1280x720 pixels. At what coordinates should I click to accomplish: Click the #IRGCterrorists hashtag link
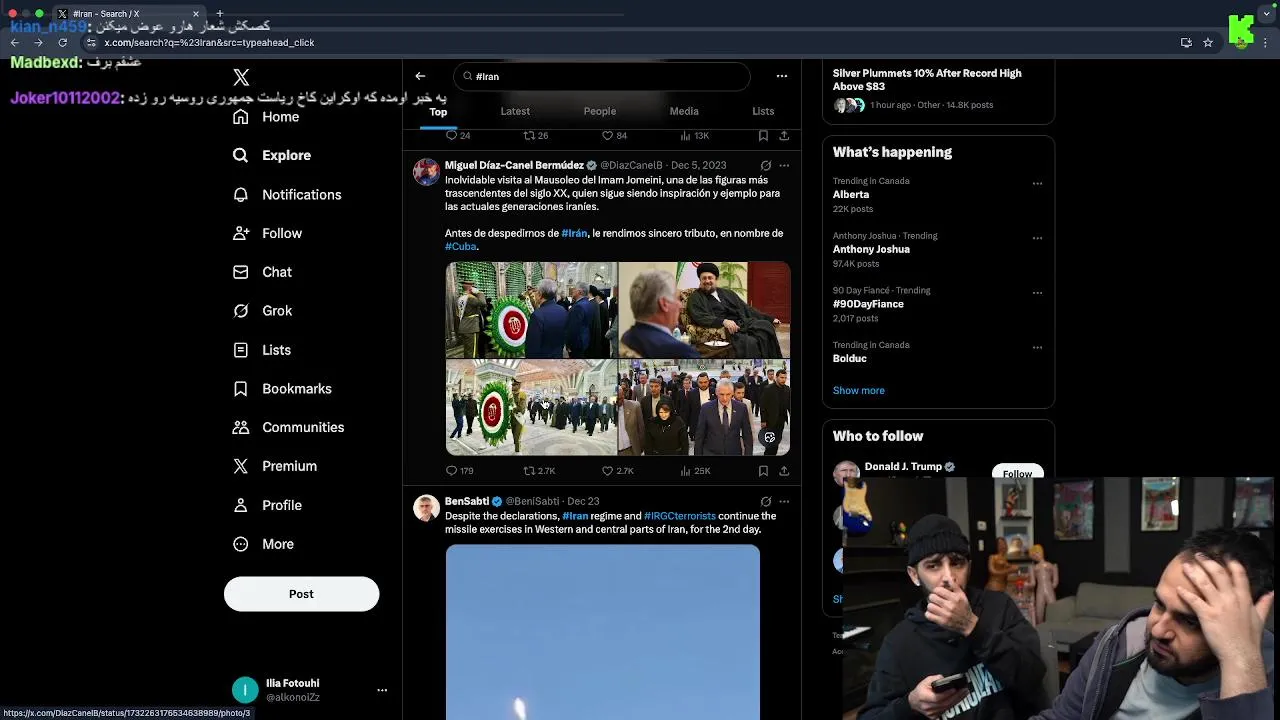pos(680,516)
